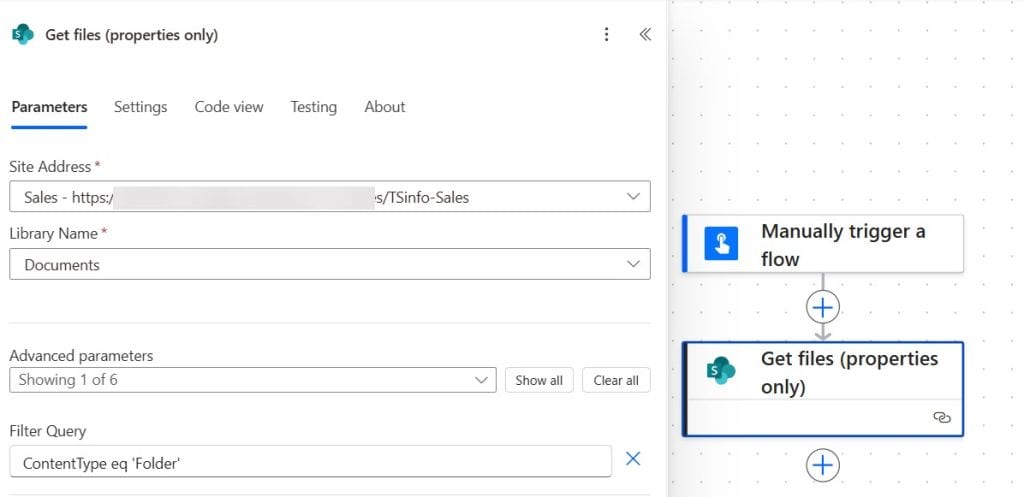
Task: Click the panel title Get files (properties only)
Action: click(131, 35)
